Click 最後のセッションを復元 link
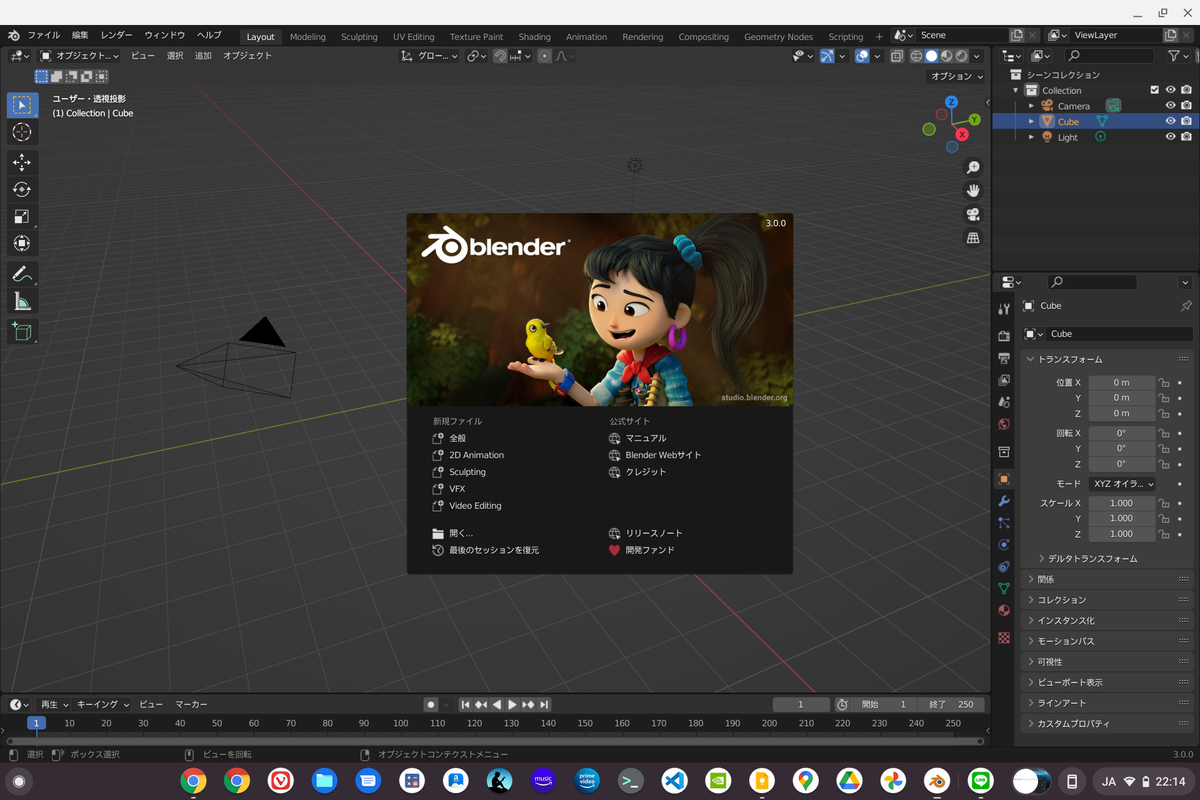Screen dimensions: 1200x800 [x=486, y=550]
